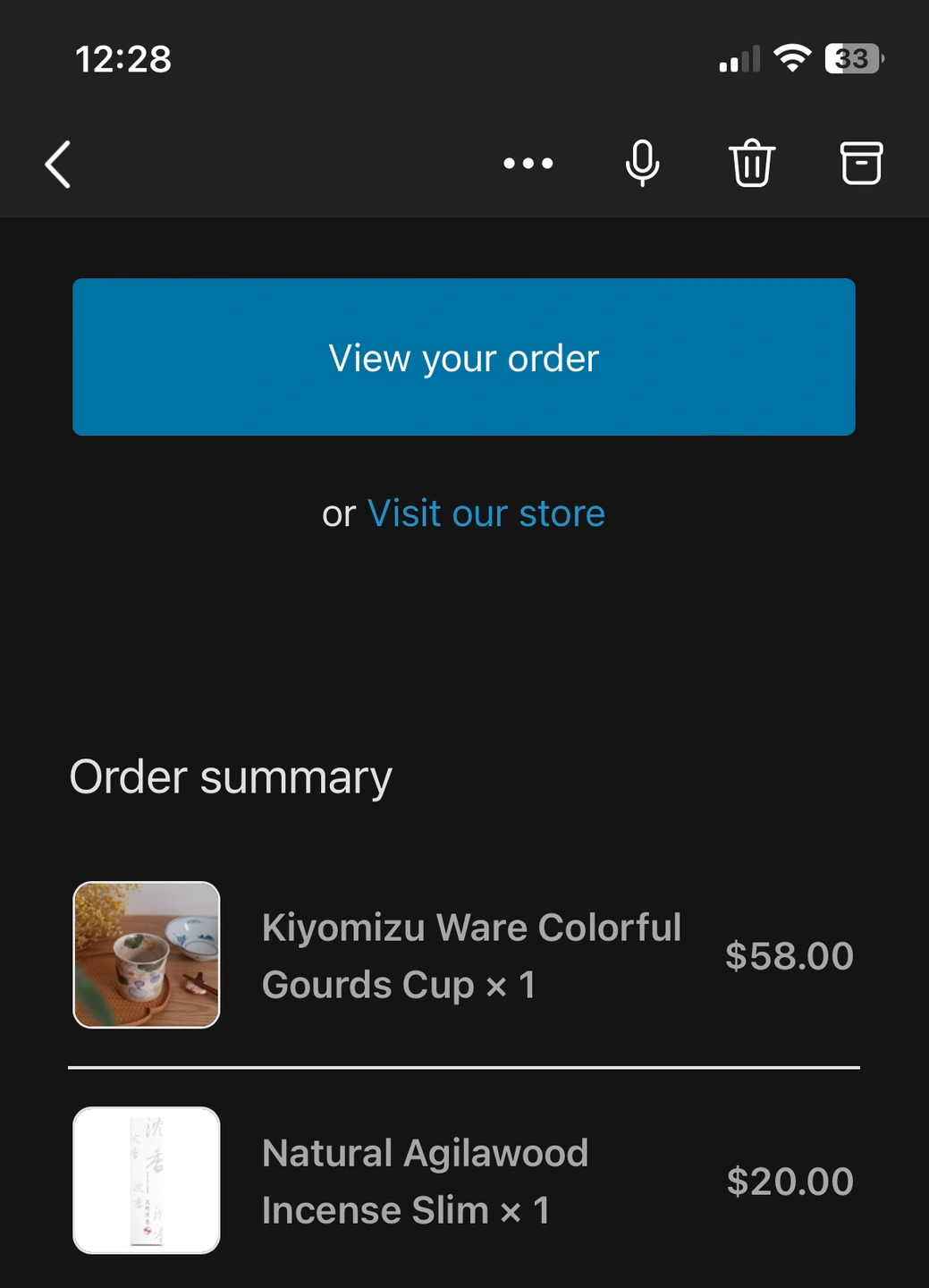Viewport: 929px width, 1288px height.
Task: Tap the 12:28 clock in status bar
Action: tap(123, 59)
